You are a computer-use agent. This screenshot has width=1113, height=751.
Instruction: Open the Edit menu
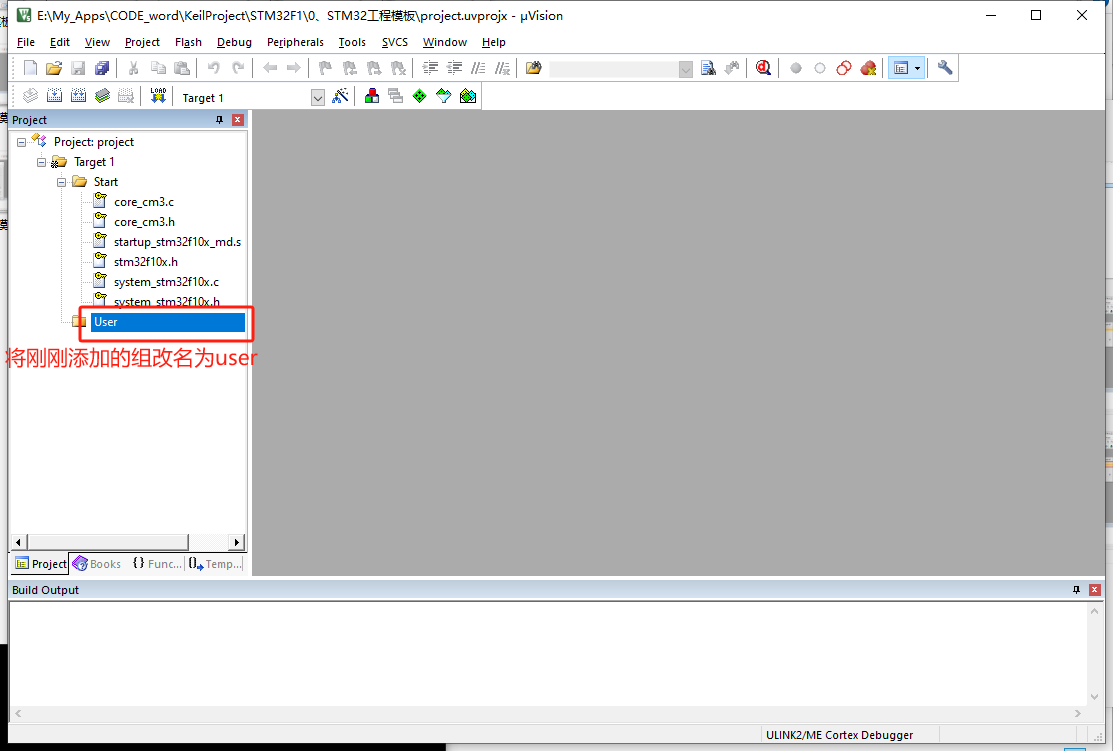pos(60,42)
